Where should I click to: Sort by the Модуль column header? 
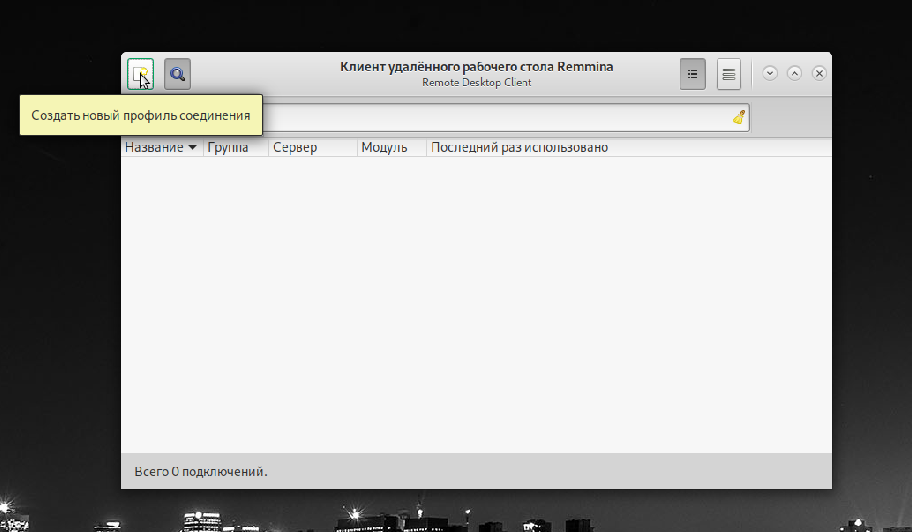[x=391, y=147]
